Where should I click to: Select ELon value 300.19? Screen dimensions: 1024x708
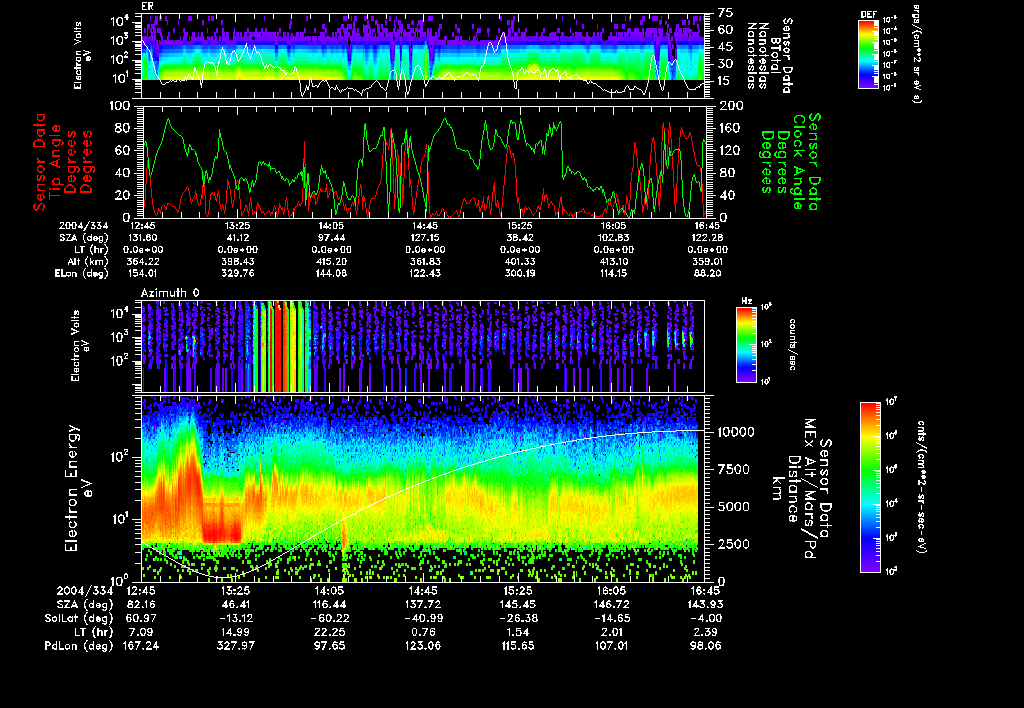coord(520,274)
